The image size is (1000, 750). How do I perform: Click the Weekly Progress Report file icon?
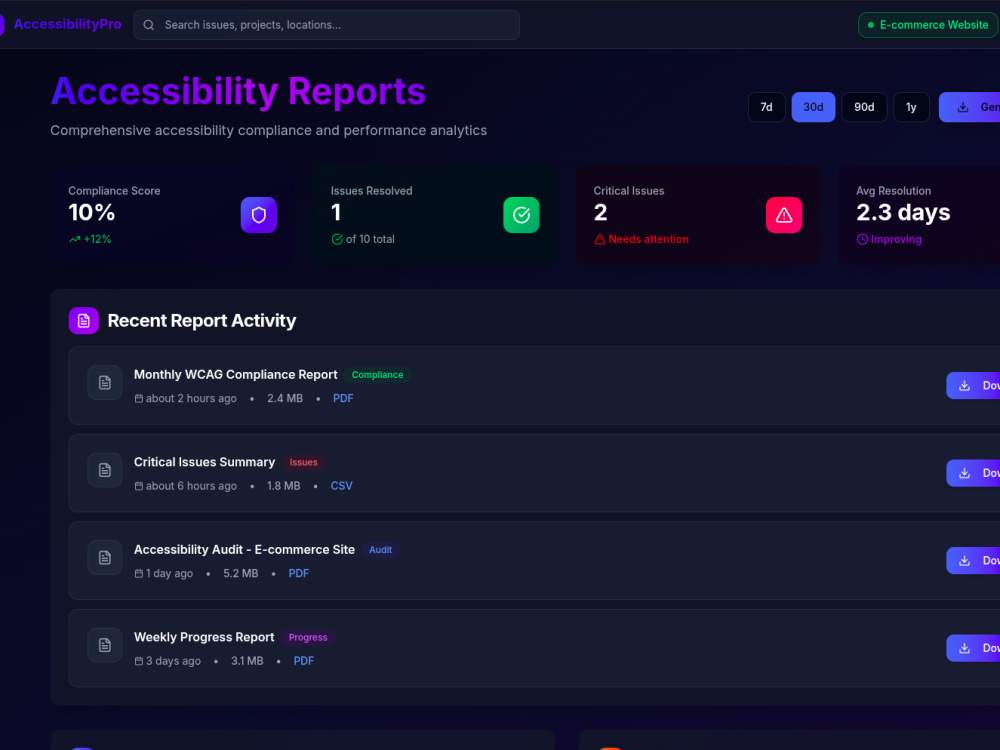[105, 645]
